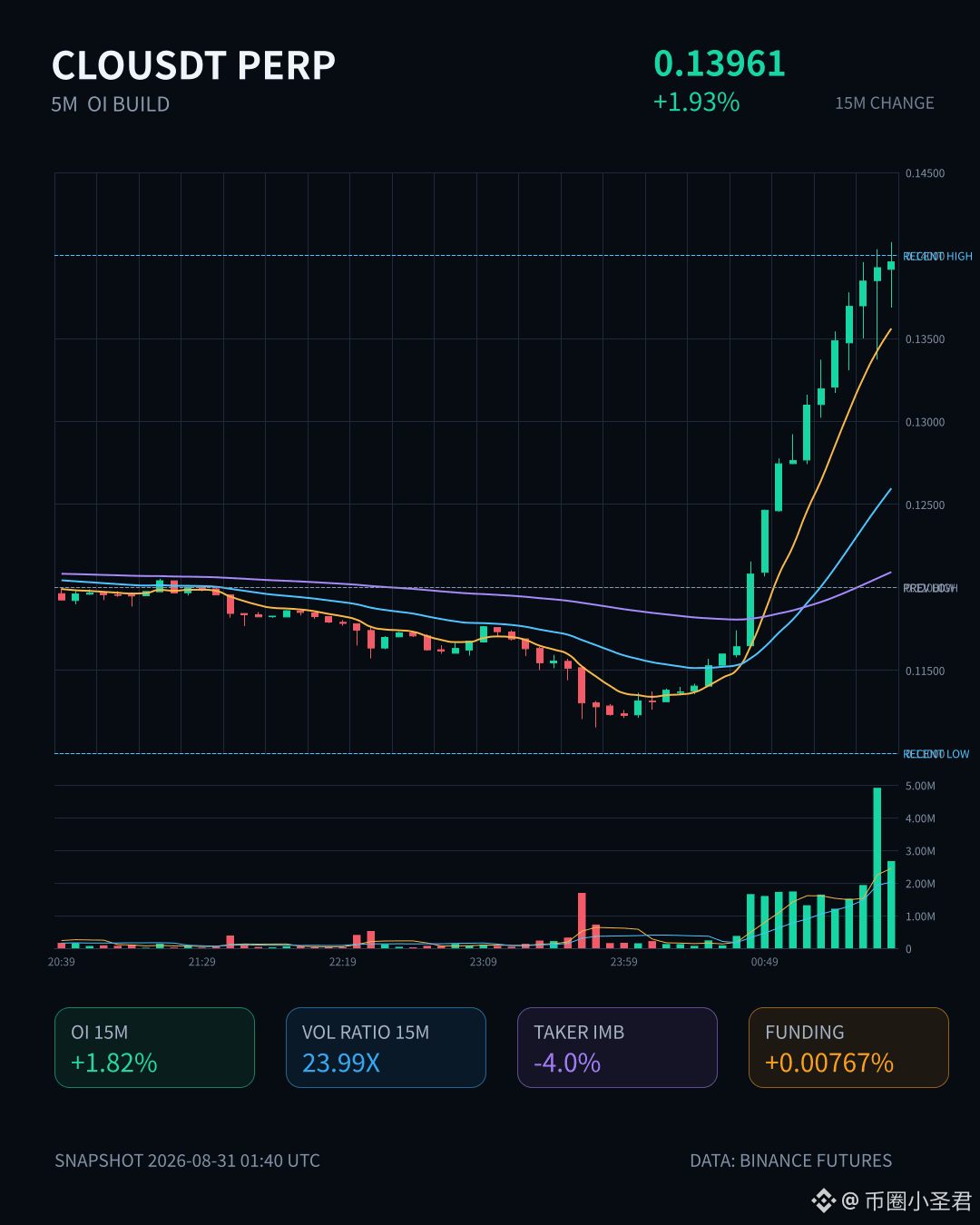Click the 15M CHANGE label
Viewport: 980px width, 1225px height.
click(x=885, y=103)
